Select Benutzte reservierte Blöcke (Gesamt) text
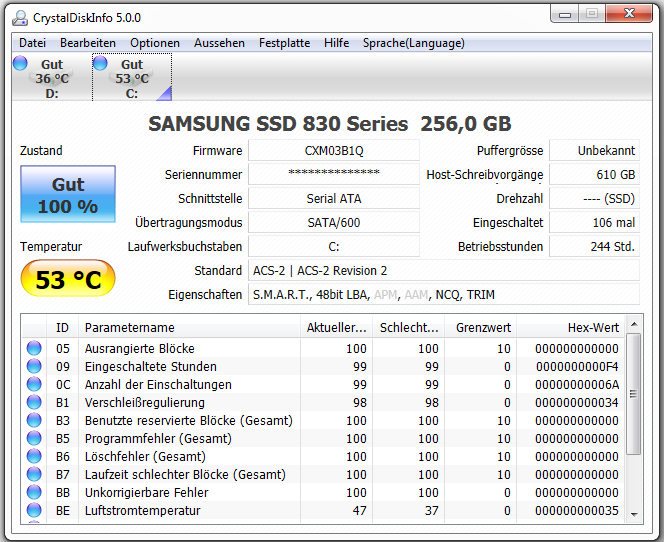The width and height of the screenshot is (664, 542). pos(188,420)
